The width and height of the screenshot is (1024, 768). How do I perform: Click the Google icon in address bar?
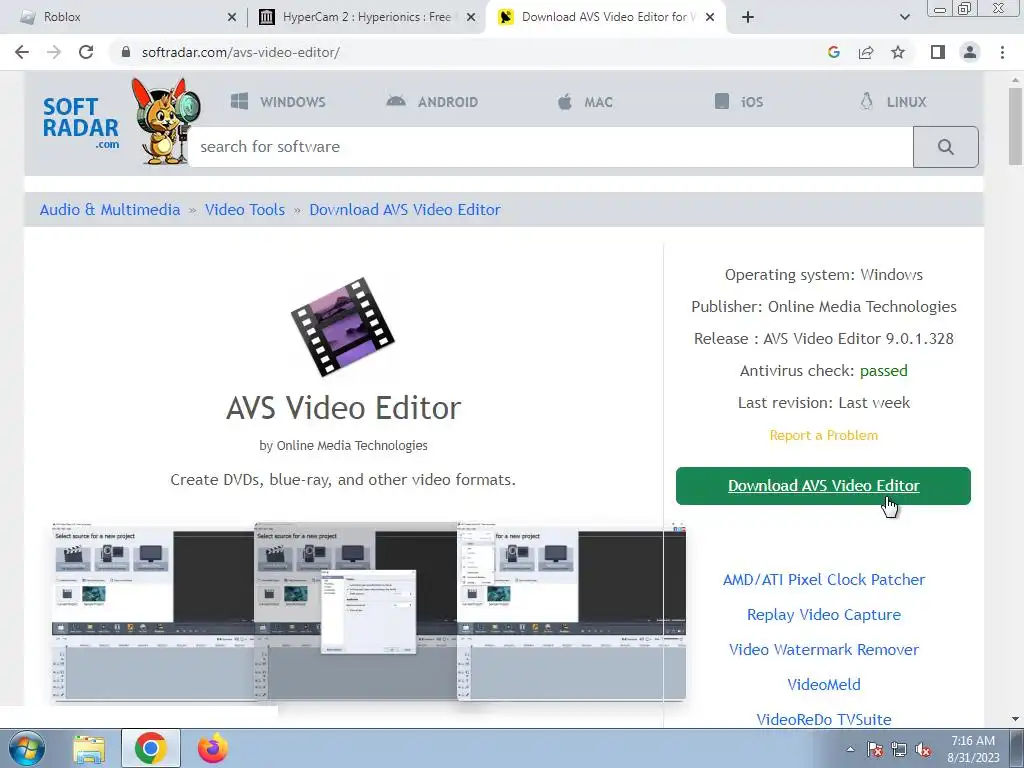[833, 52]
